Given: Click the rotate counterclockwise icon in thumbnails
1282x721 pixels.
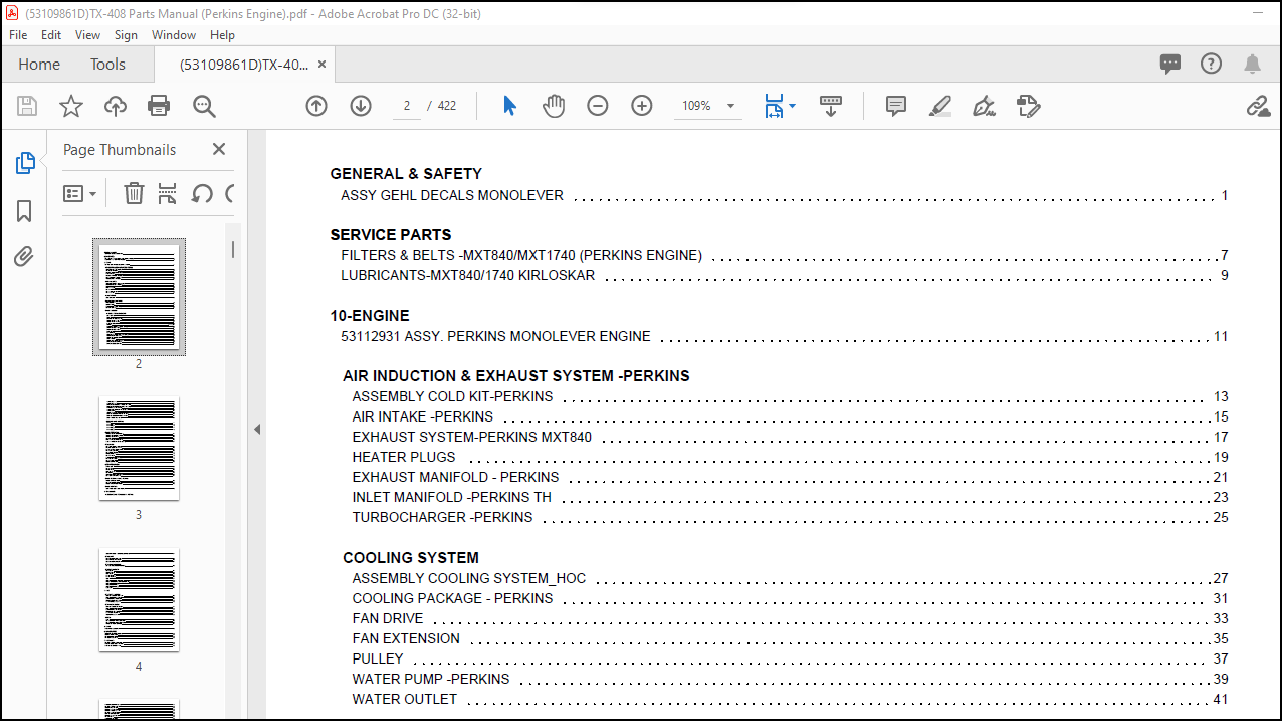Looking at the screenshot, I should (202, 193).
